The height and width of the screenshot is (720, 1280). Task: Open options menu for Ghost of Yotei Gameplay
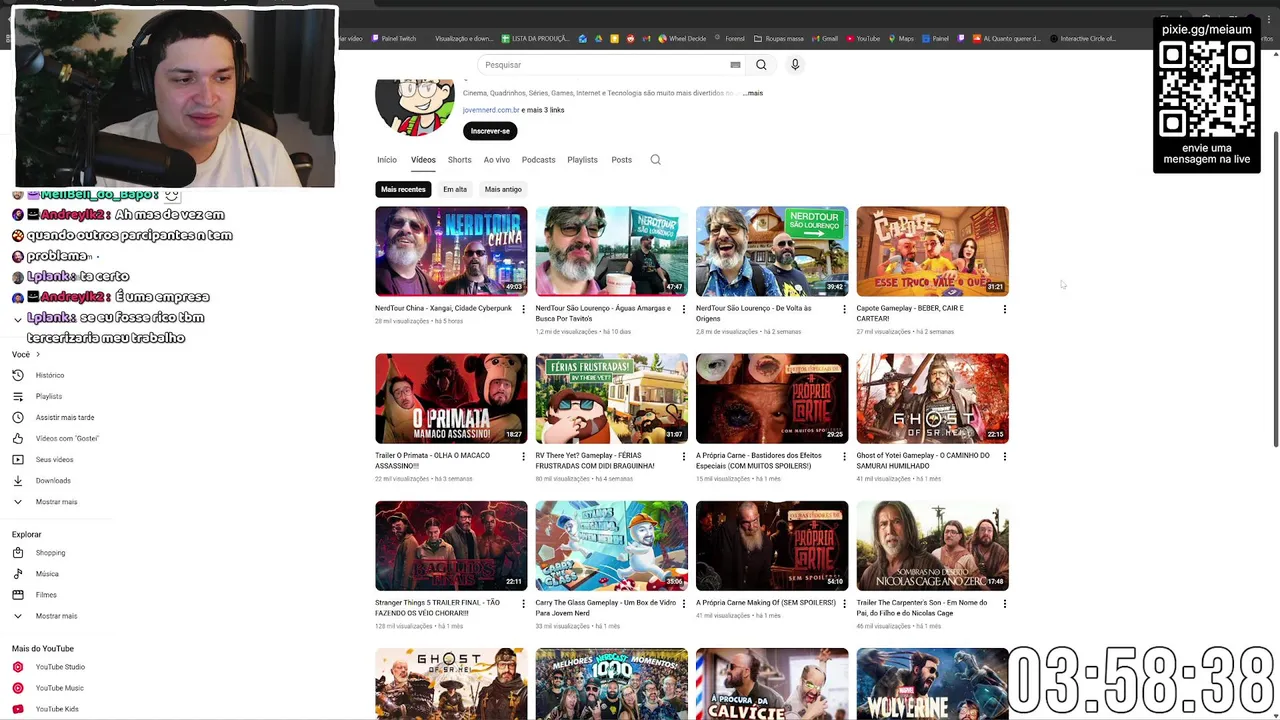pos(1005,456)
